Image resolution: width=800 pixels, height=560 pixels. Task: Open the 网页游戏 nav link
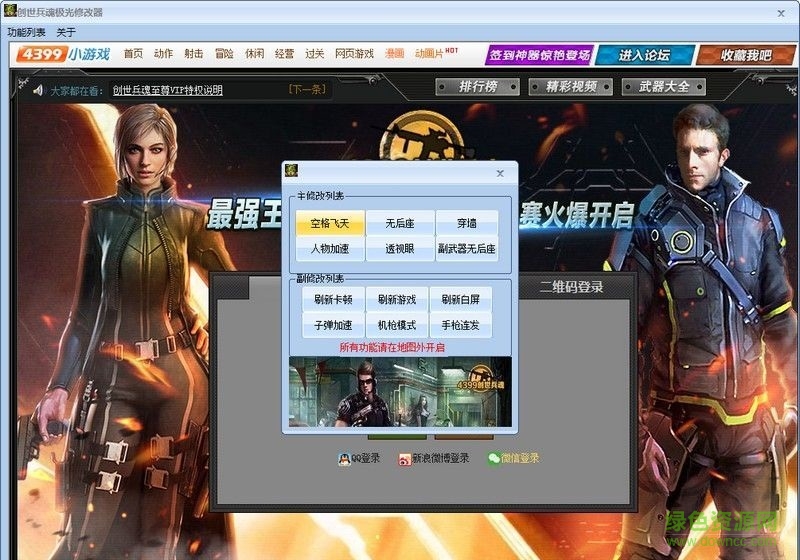(x=354, y=54)
